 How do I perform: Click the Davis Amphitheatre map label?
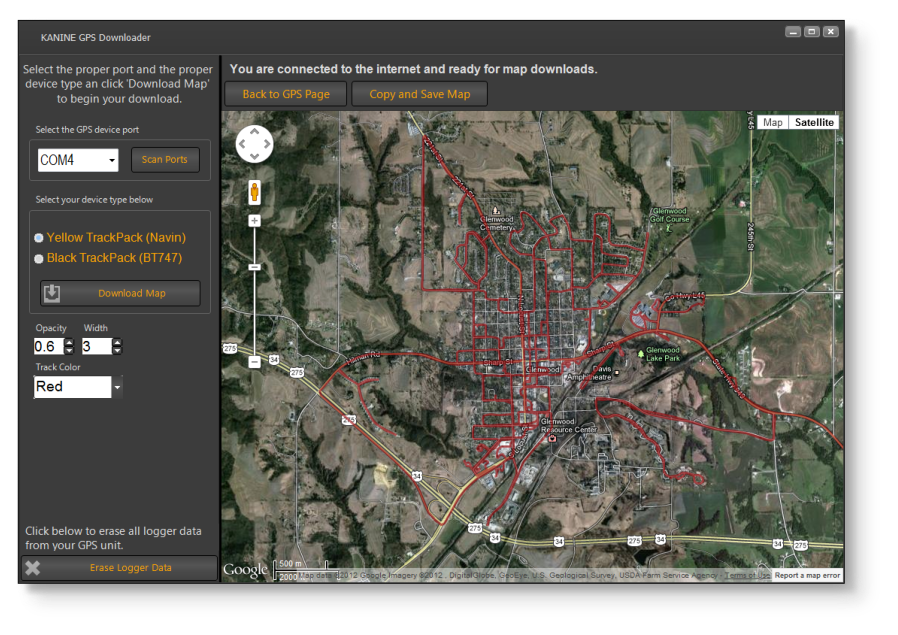point(589,373)
